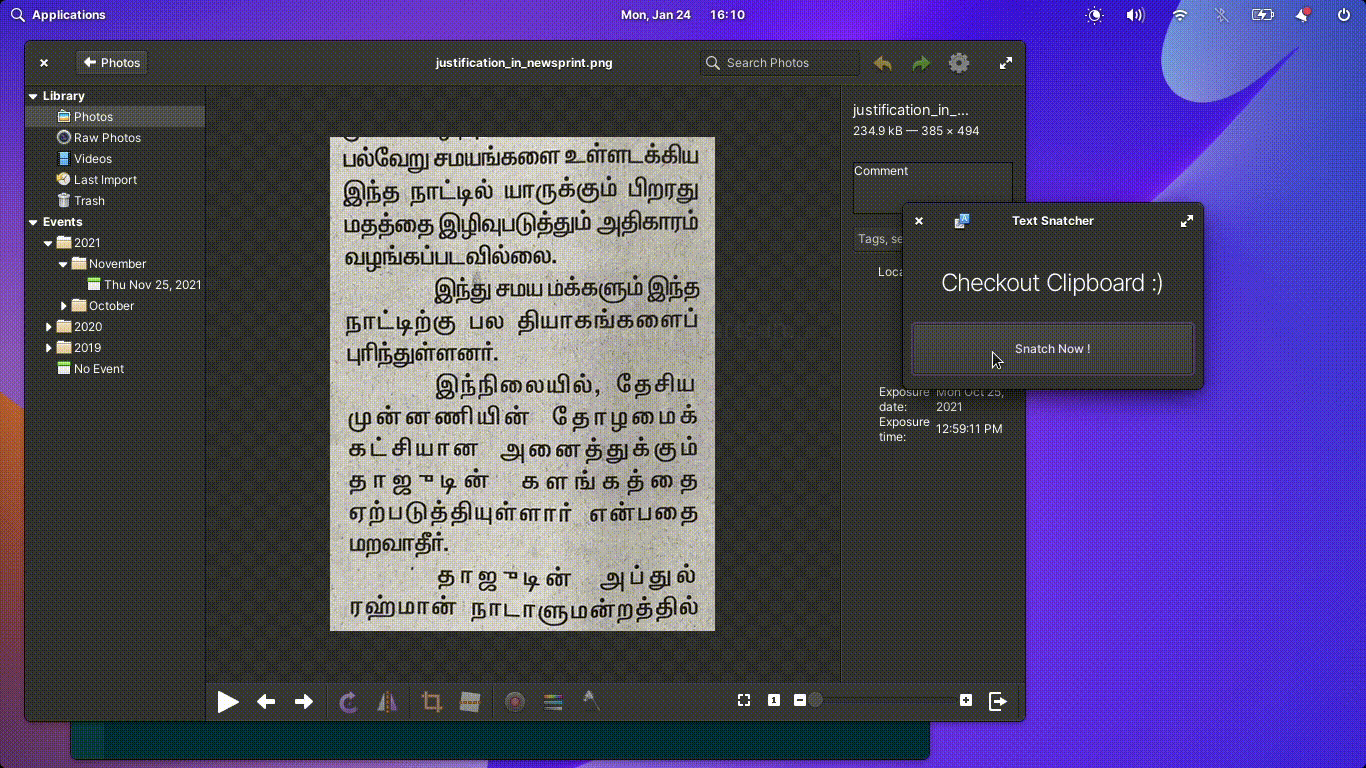This screenshot has width=1366, height=768.
Task: Expand the 2019 event folder
Action: (48, 348)
